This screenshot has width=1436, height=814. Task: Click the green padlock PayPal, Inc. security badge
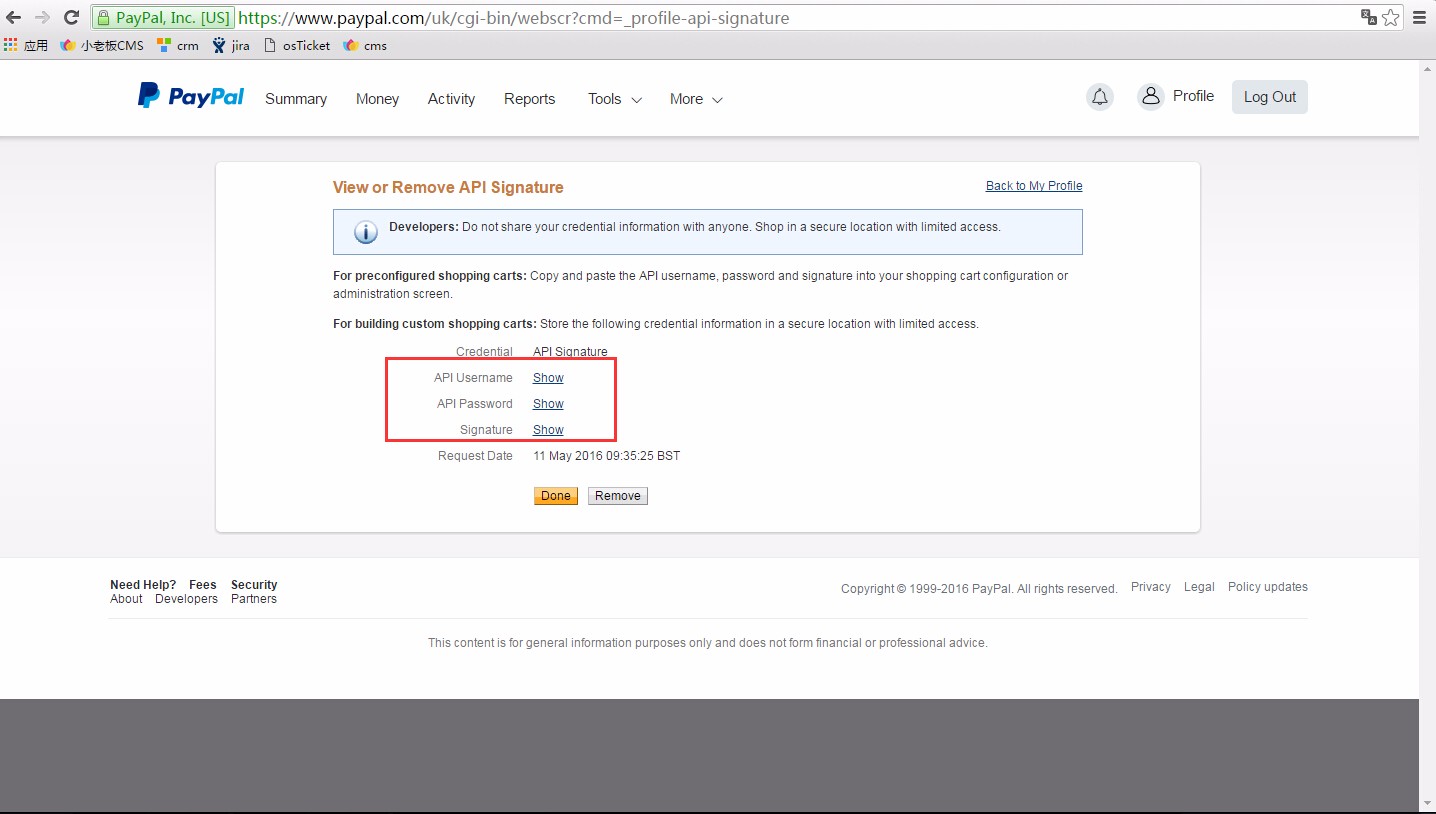coord(163,18)
